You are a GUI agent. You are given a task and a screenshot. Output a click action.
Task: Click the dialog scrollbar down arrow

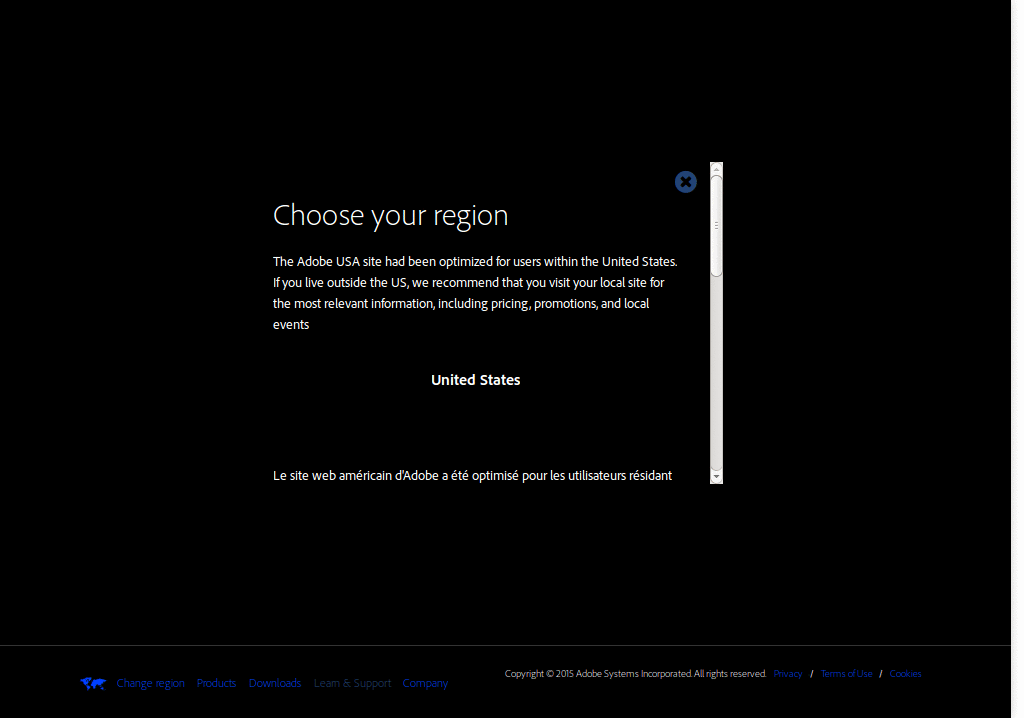[716, 478]
